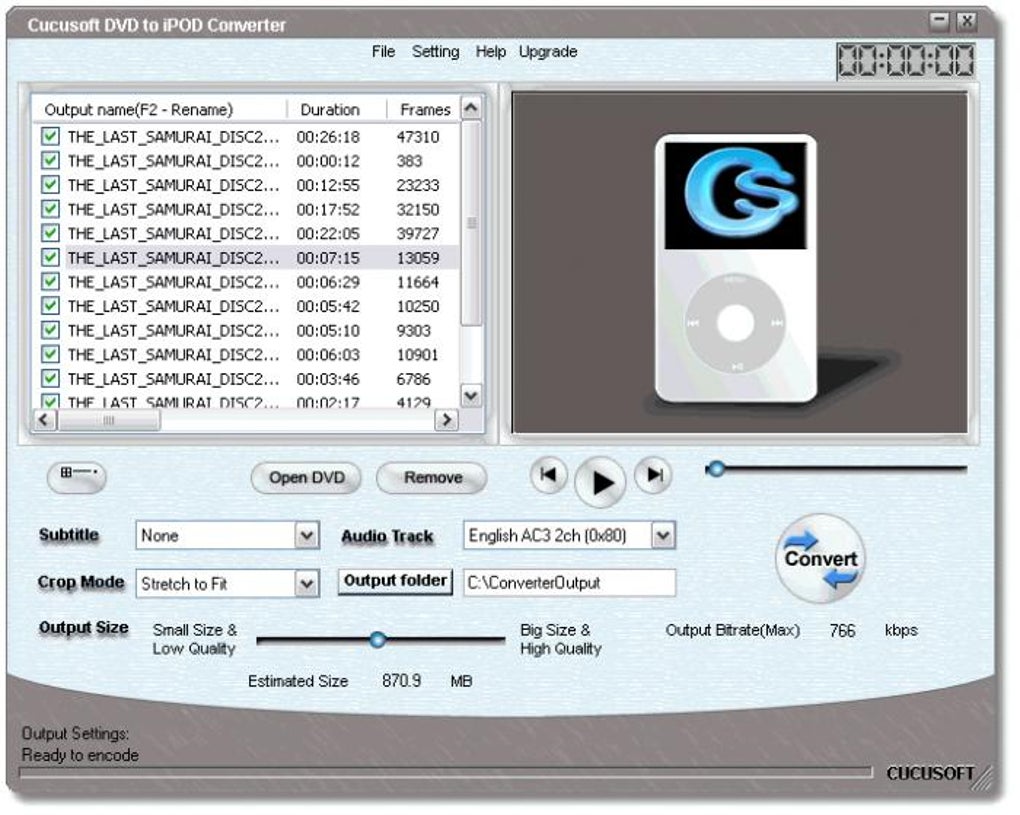1020x815 pixels.
Task: Click the 00:00:00 timer display
Action: pos(906,60)
